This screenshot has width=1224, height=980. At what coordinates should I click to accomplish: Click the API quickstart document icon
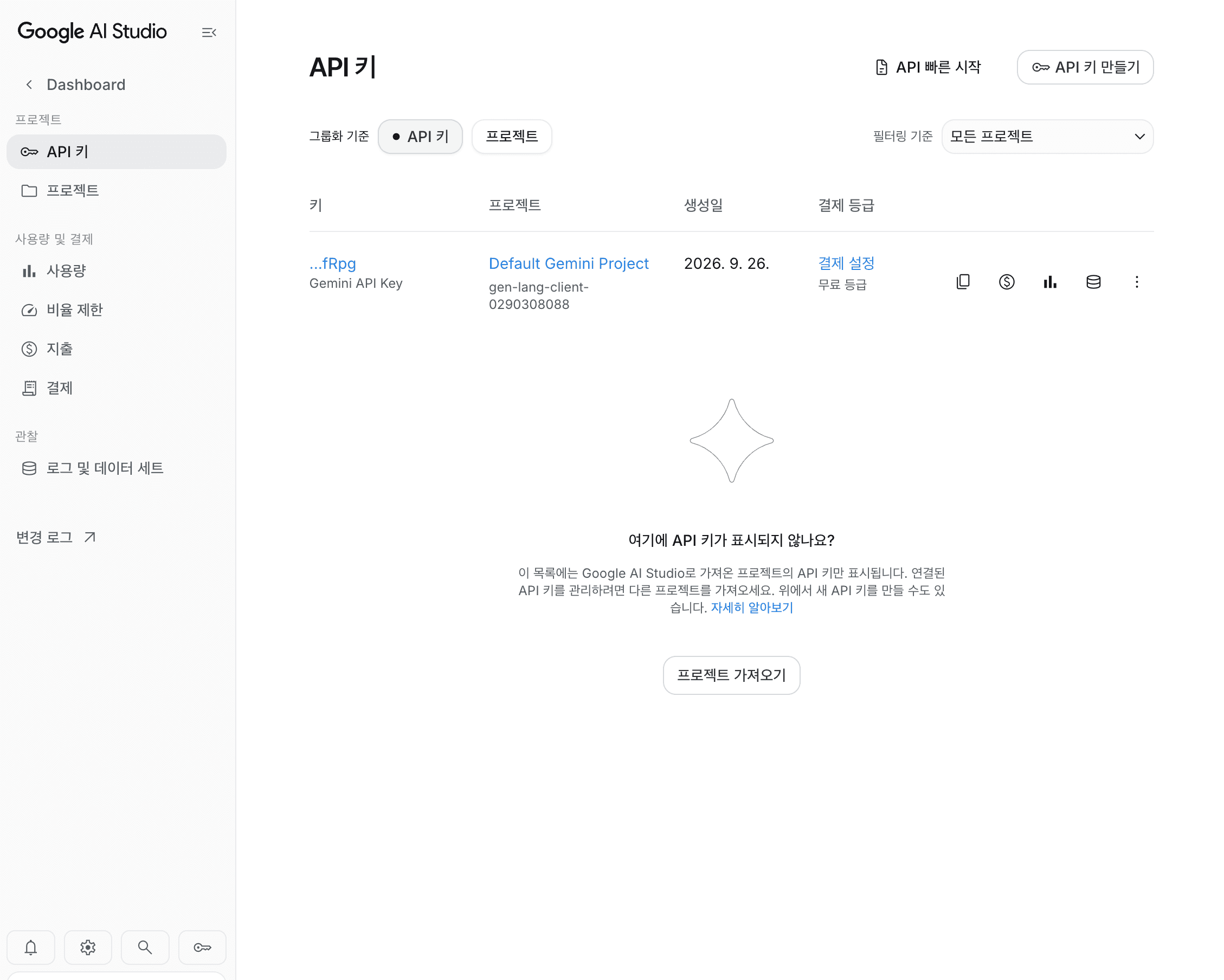tap(881, 68)
